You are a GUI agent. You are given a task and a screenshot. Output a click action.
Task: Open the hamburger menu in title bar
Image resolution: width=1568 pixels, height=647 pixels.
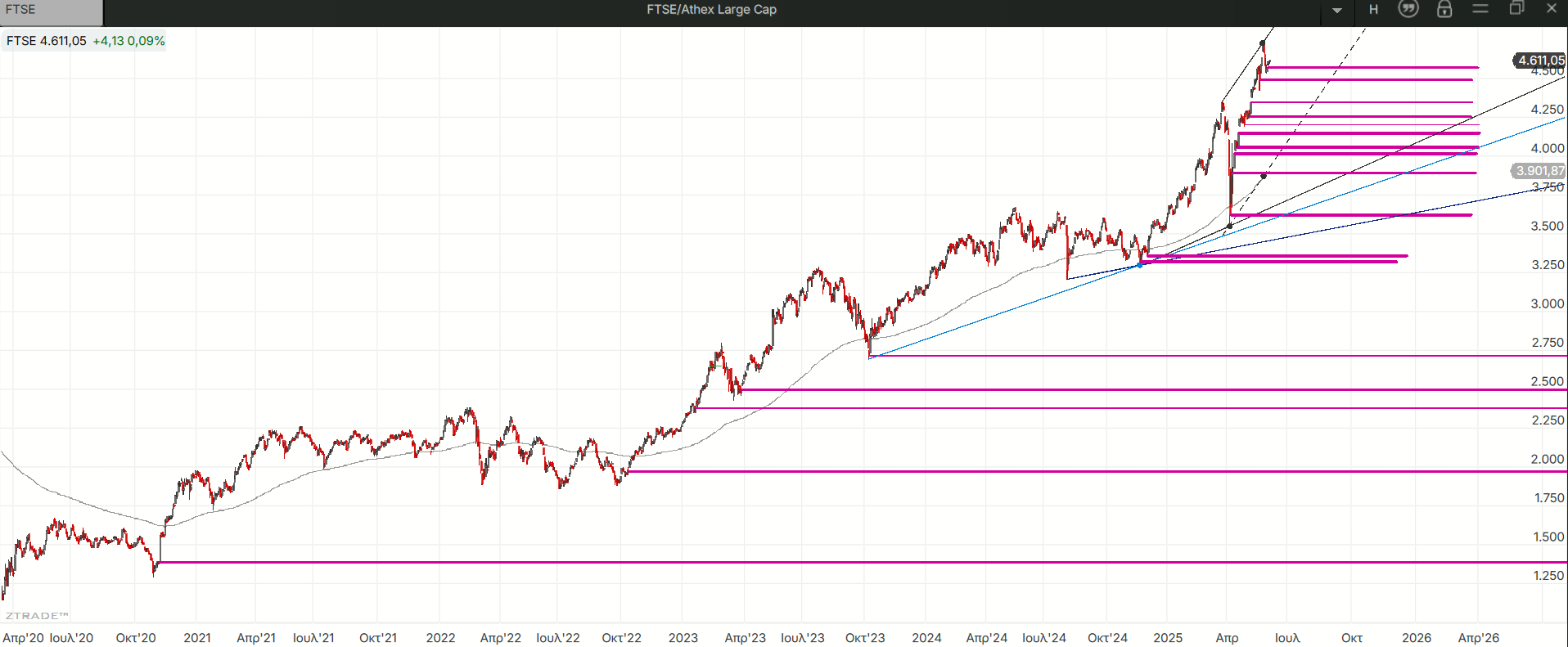coord(1480,9)
